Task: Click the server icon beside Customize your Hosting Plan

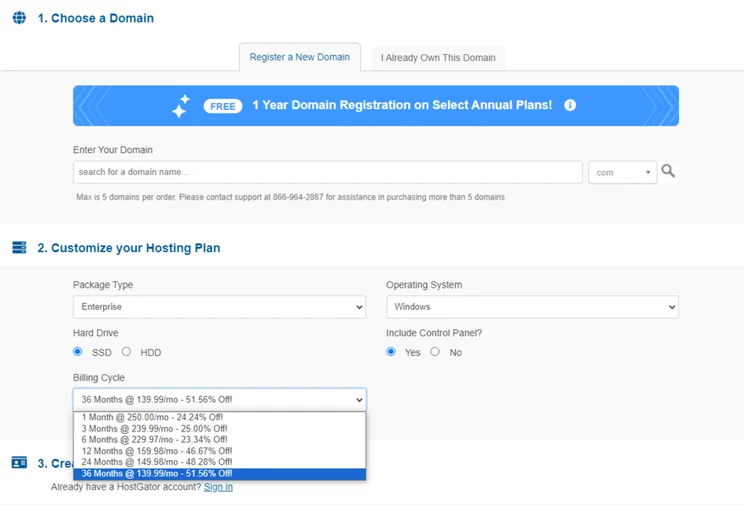Action: 19,247
